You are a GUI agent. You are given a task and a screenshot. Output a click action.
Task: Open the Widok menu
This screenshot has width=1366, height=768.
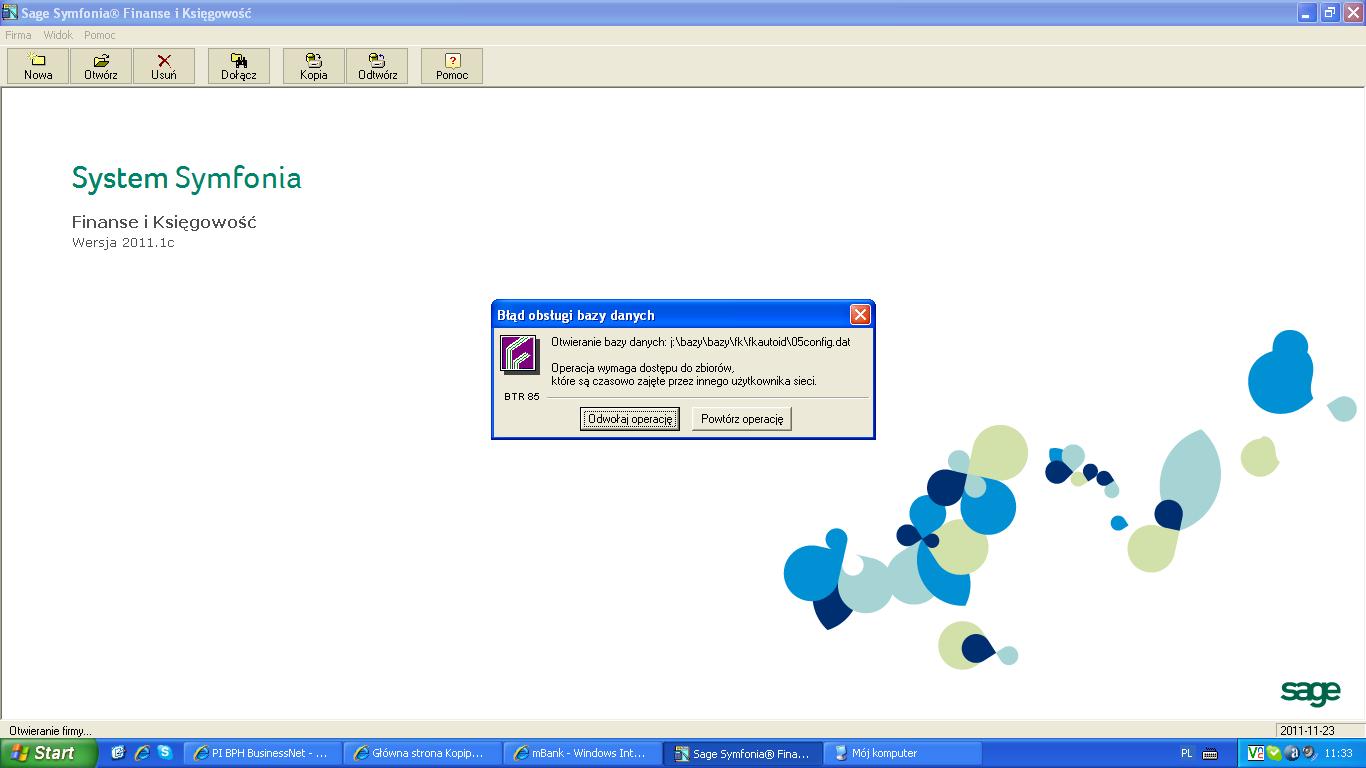[x=58, y=35]
